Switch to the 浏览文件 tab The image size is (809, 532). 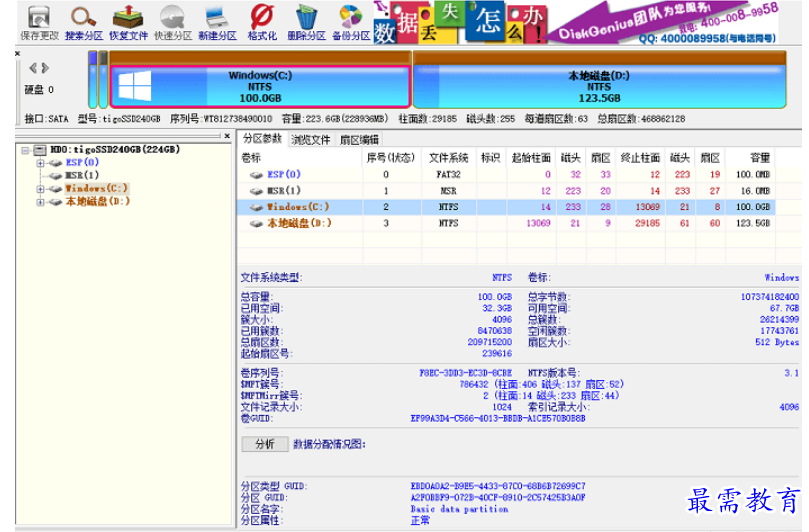pyautogui.click(x=310, y=139)
